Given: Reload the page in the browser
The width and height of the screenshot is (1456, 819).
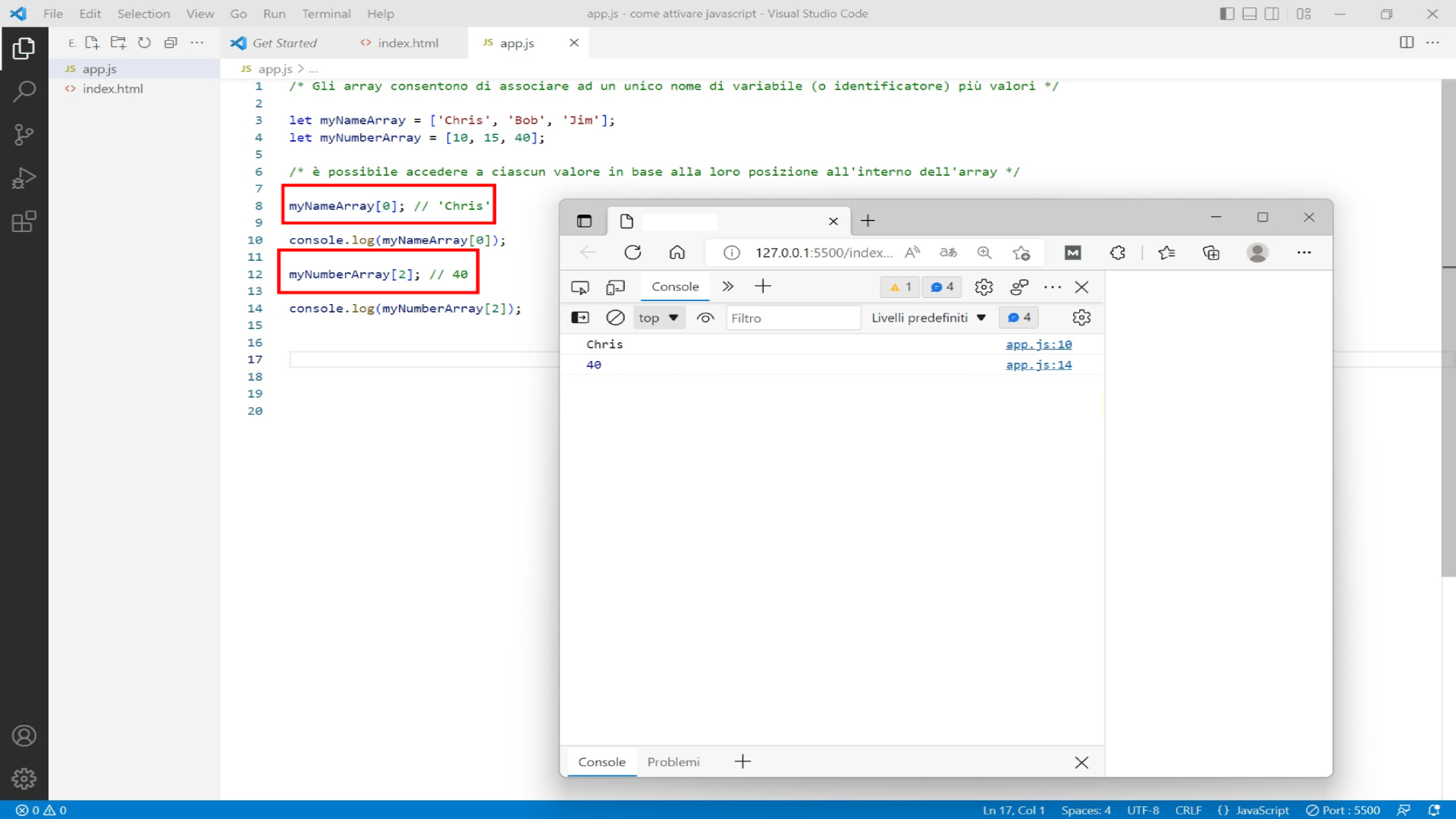Looking at the screenshot, I should point(633,253).
